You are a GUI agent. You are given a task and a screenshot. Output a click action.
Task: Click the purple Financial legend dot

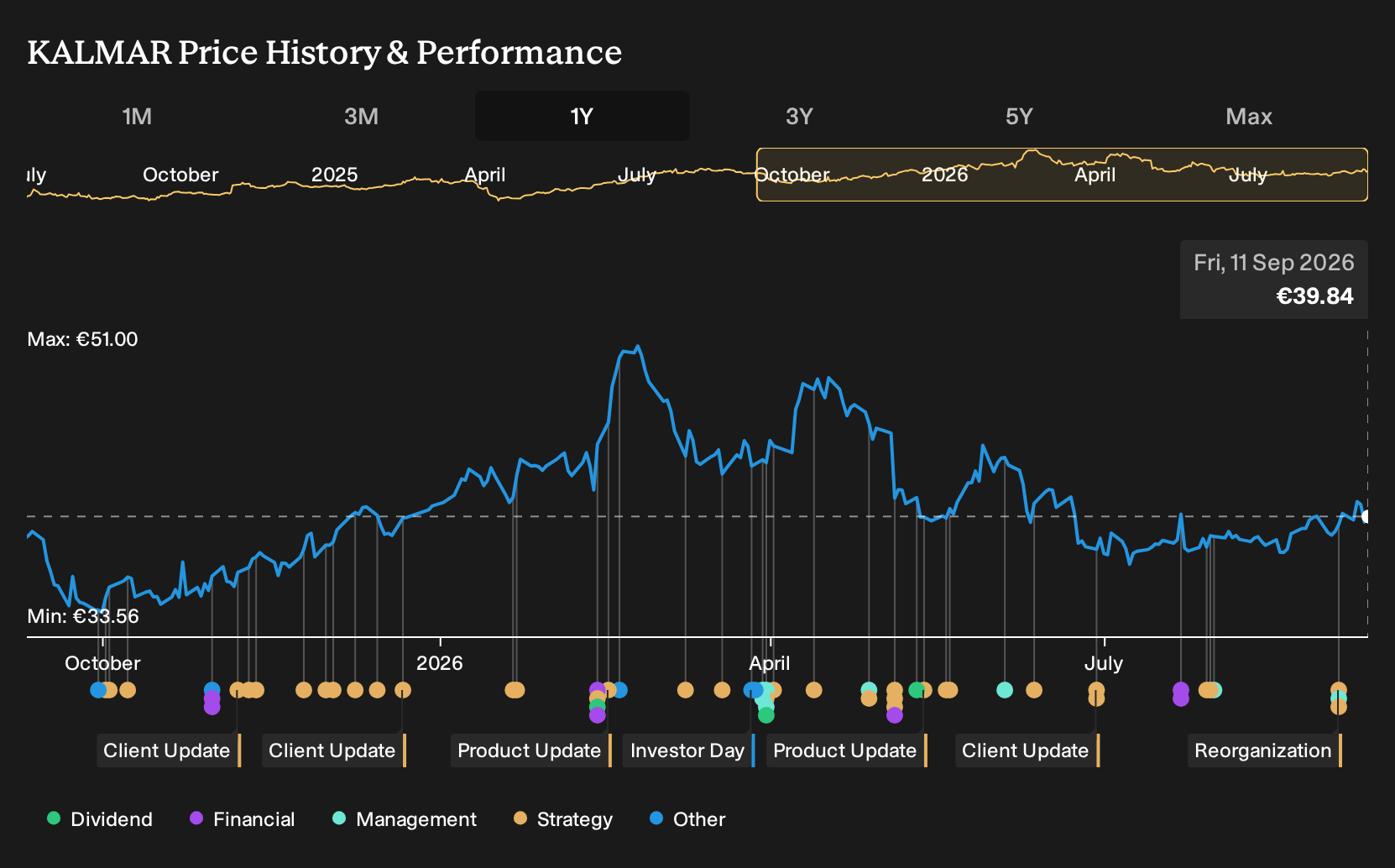(x=196, y=818)
